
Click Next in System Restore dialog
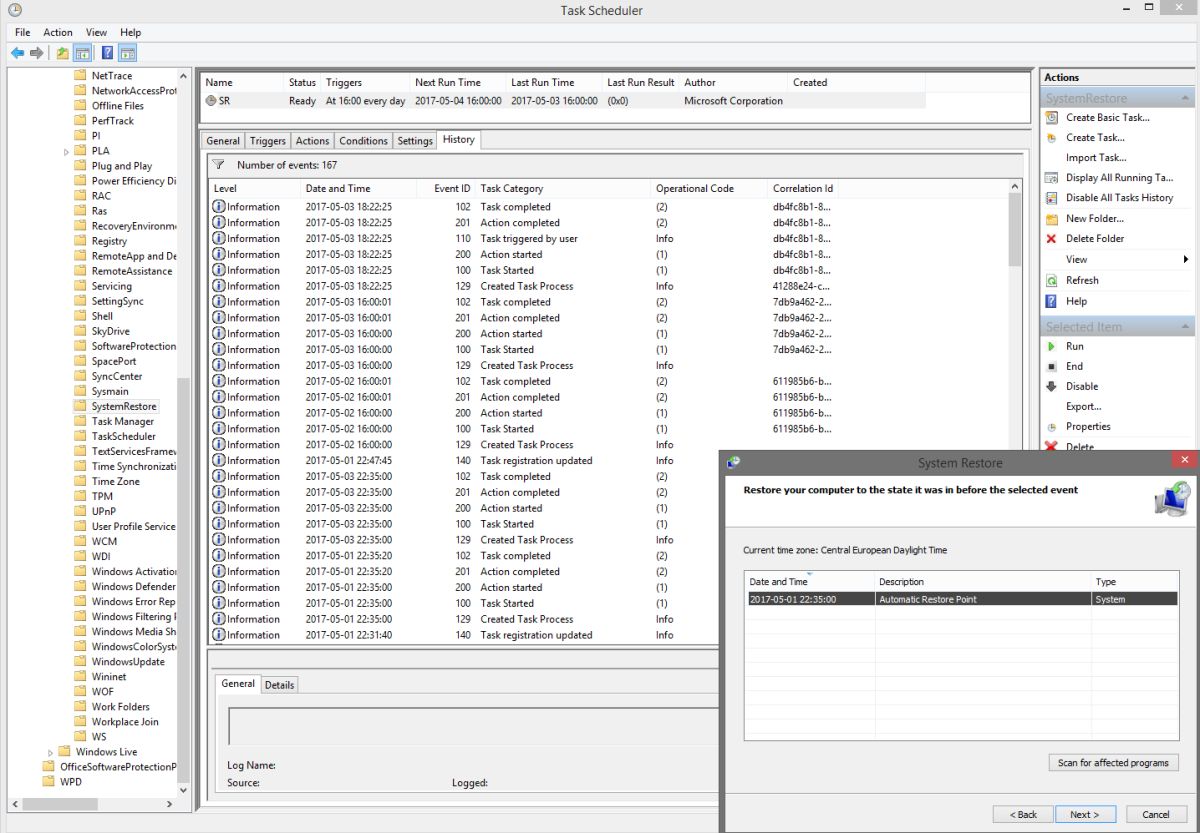[1084, 814]
